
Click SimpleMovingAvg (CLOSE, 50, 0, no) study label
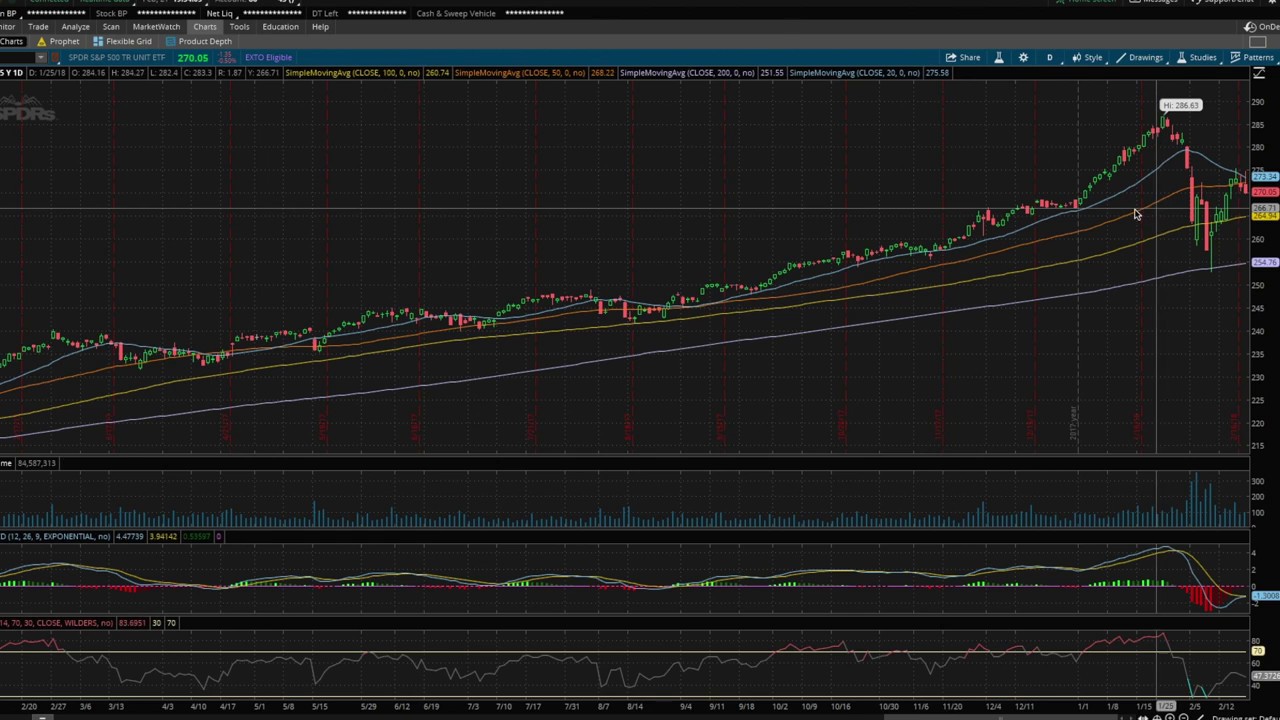click(x=521, y=73)
